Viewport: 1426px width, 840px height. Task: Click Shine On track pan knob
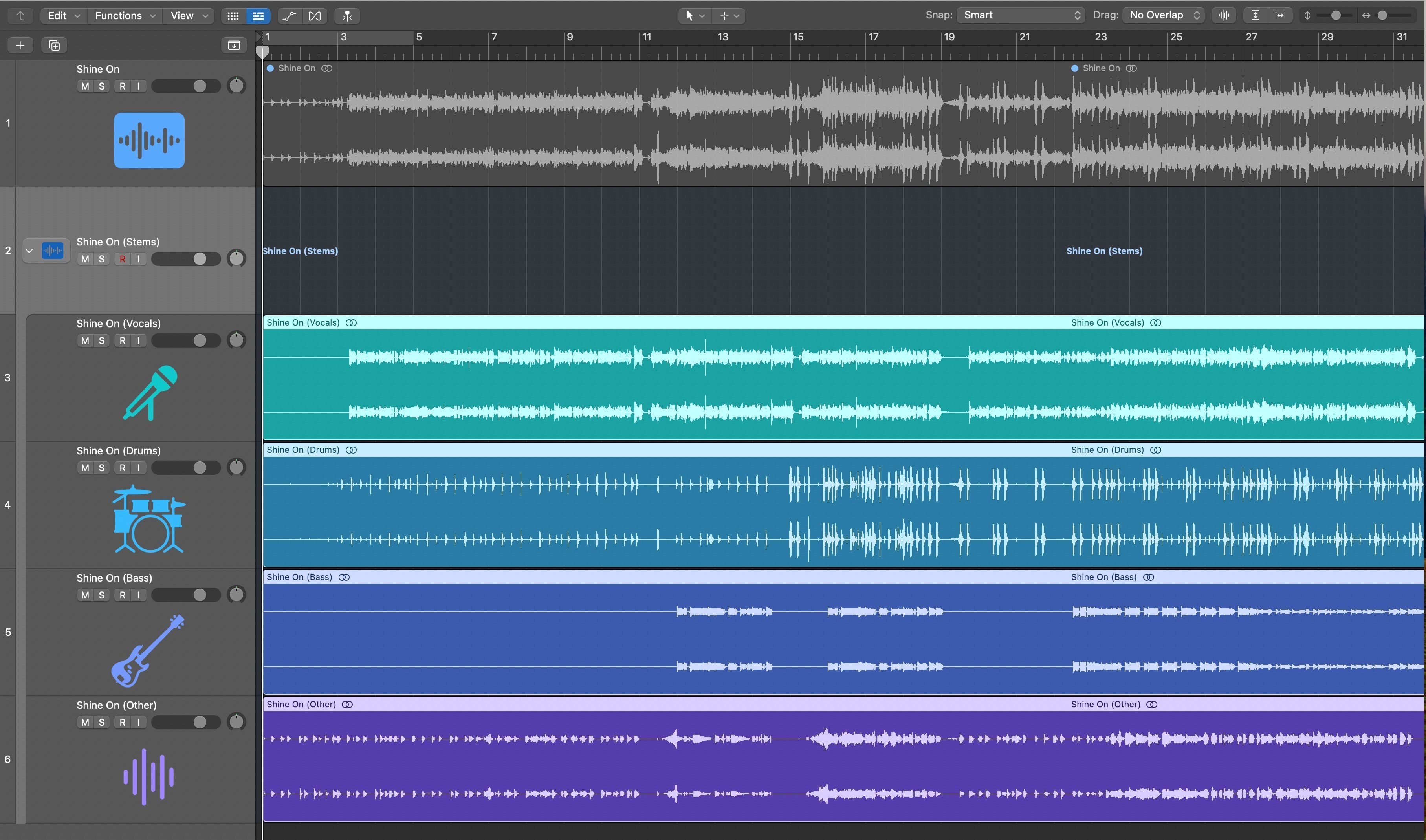point(236,86)
